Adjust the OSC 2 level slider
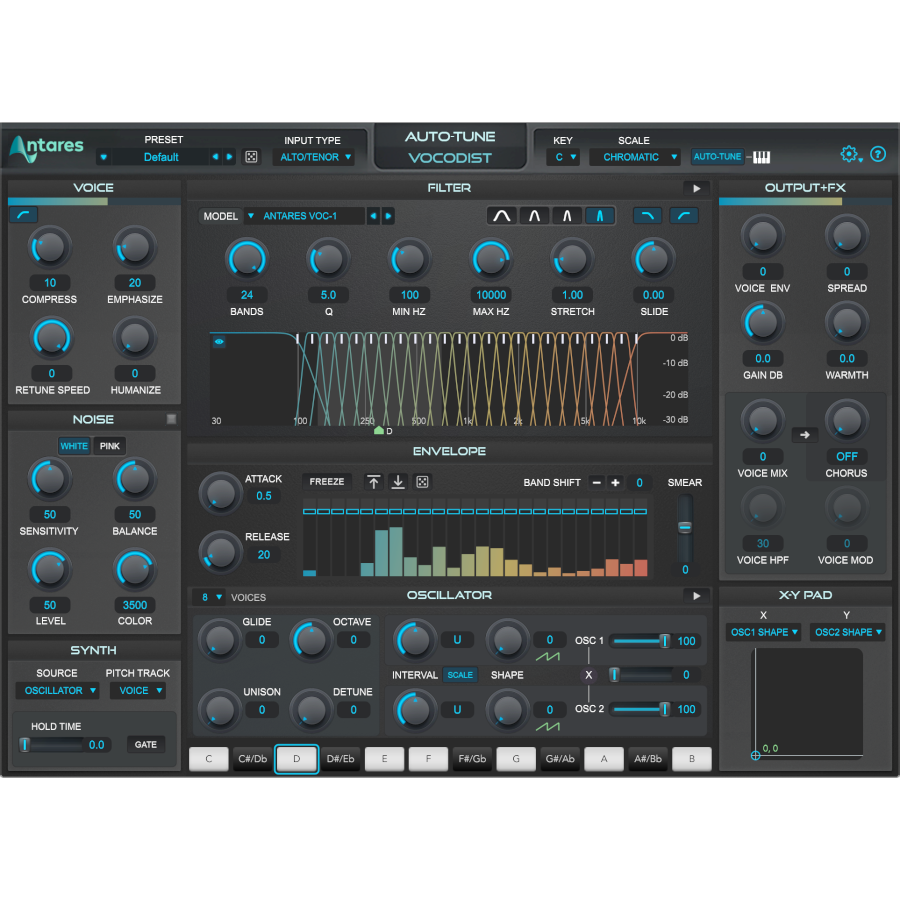Screen dimensions: 900x900 pyautogui.click(x=641, y=709)
